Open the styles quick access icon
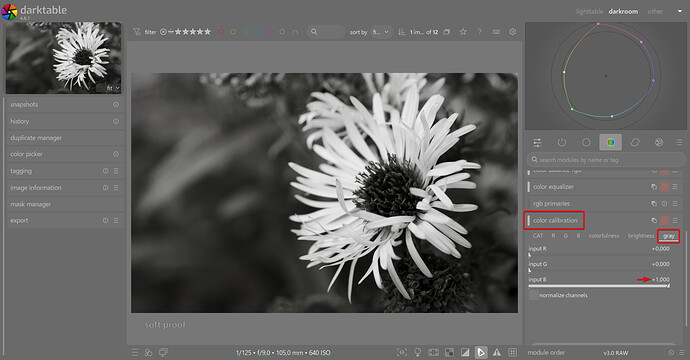This screenshot has width=690, height=360. click(148, 353)
